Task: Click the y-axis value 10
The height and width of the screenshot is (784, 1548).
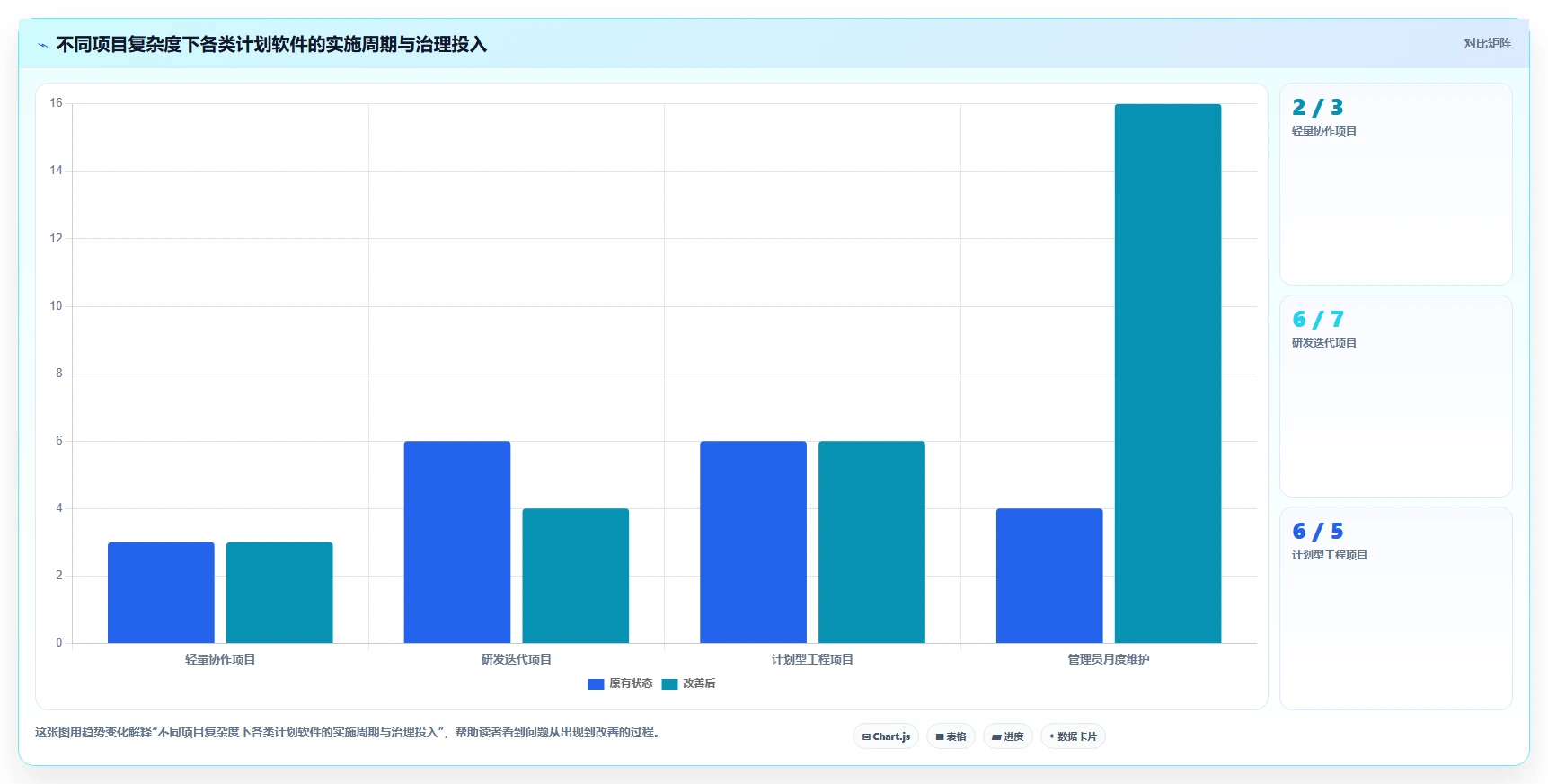Action: click(56, 306)
